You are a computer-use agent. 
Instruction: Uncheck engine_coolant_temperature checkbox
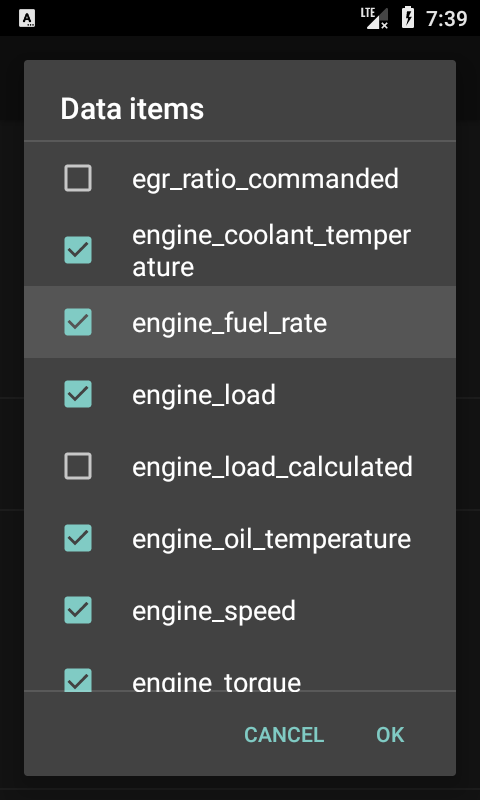[78, 250]
